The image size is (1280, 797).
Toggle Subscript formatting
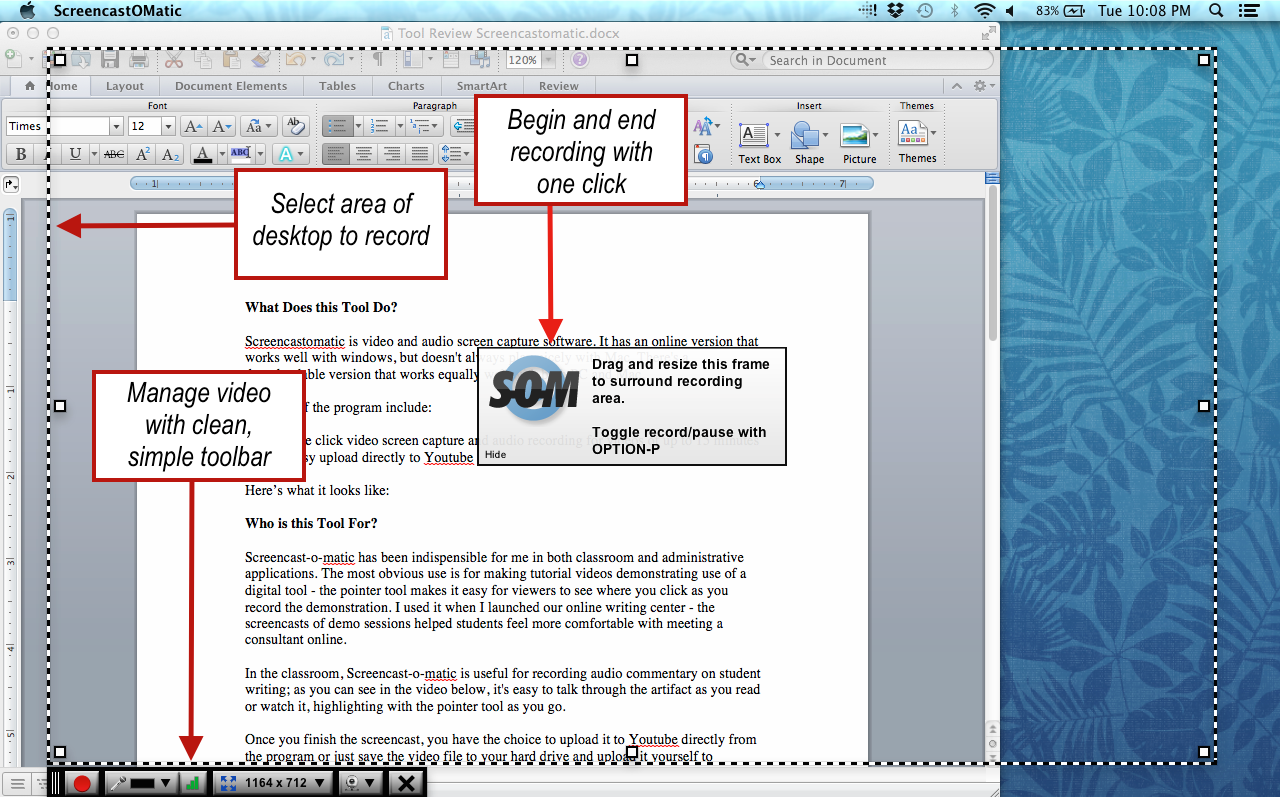[171, 154]
